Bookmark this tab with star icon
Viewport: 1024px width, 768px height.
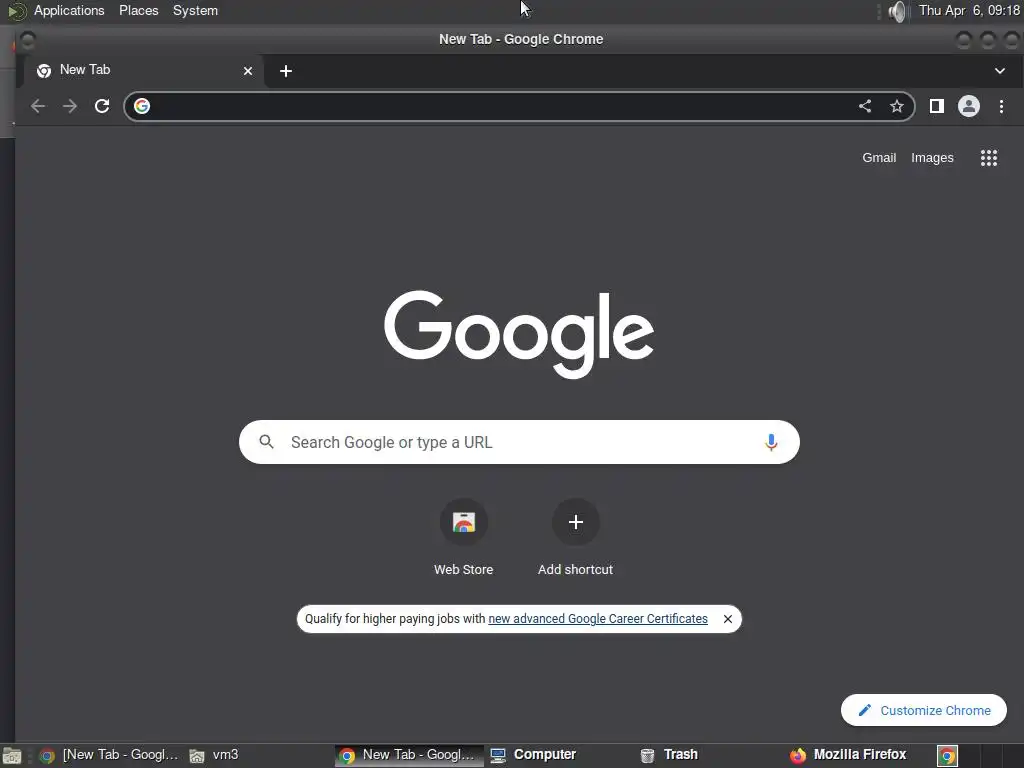pyautogui.click(x=897, y=106)
